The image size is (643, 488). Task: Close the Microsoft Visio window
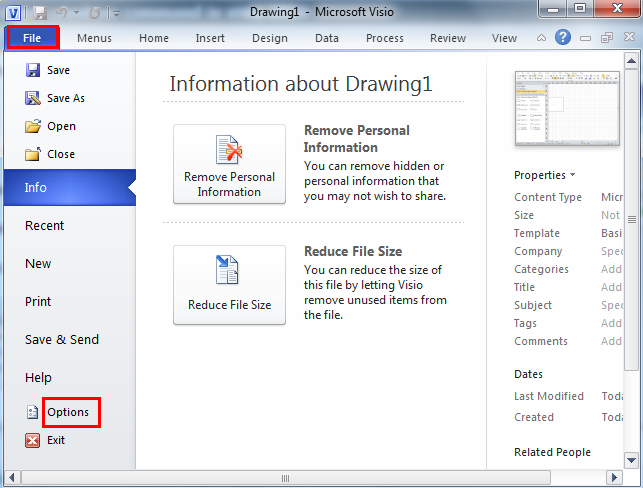click(x=617, y=9)
